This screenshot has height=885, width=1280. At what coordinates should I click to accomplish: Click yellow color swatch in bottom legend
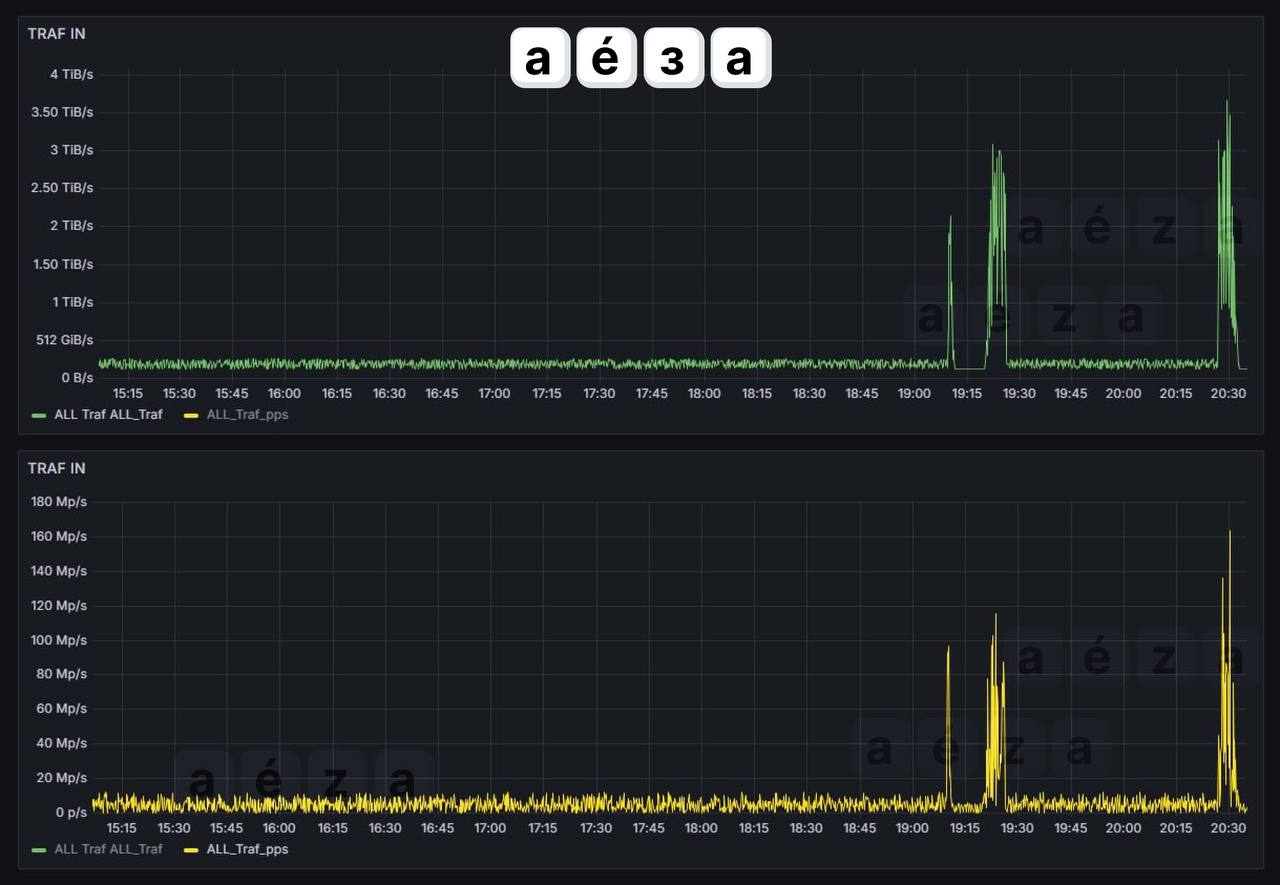pyautogui.click(x=191, y=850)
